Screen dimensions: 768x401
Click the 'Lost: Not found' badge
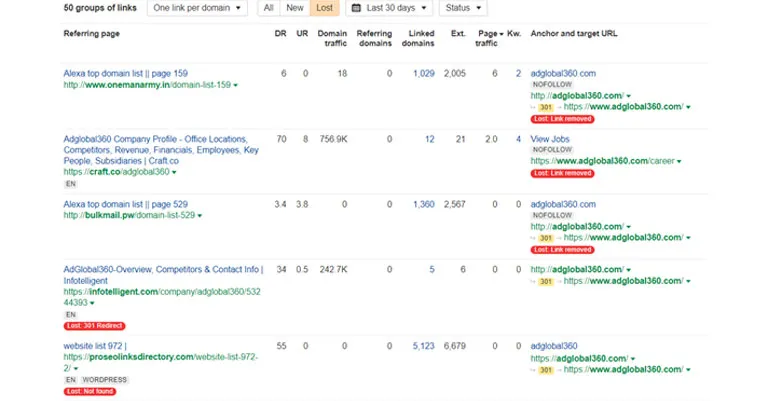[90, 391]
